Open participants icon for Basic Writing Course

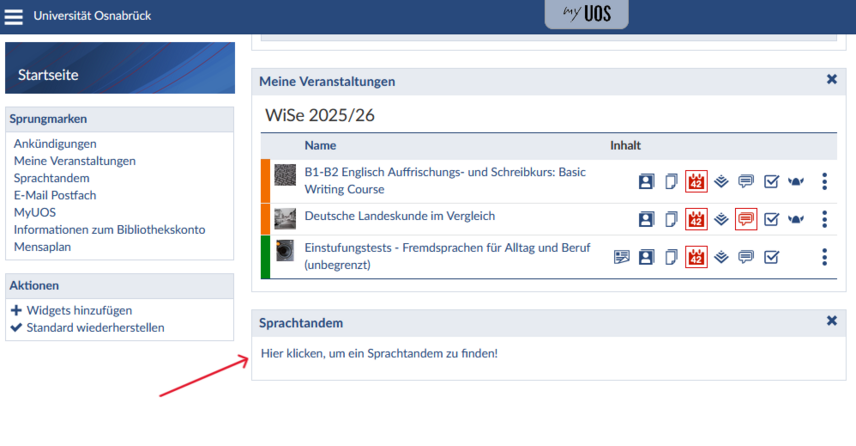pyautogui.click(x=646, y=182)
